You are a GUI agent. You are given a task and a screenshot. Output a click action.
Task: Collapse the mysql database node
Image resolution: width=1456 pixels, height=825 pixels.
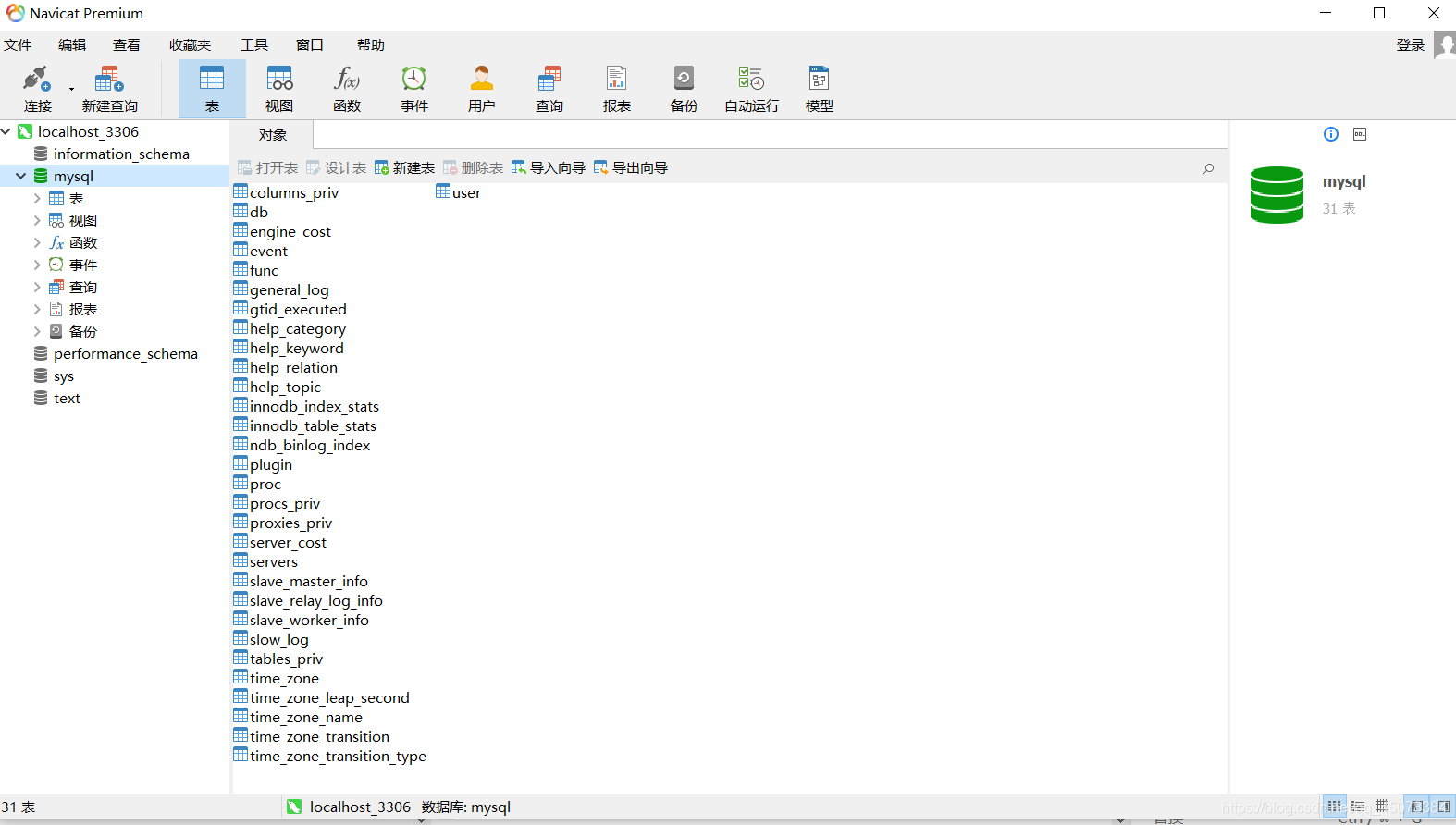coord(20,176)
